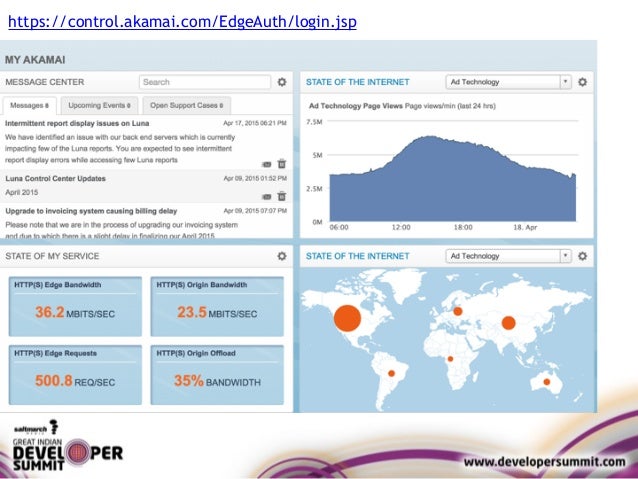
Task: Click the Europe traffic circle on map
Action: coord(458,311)
